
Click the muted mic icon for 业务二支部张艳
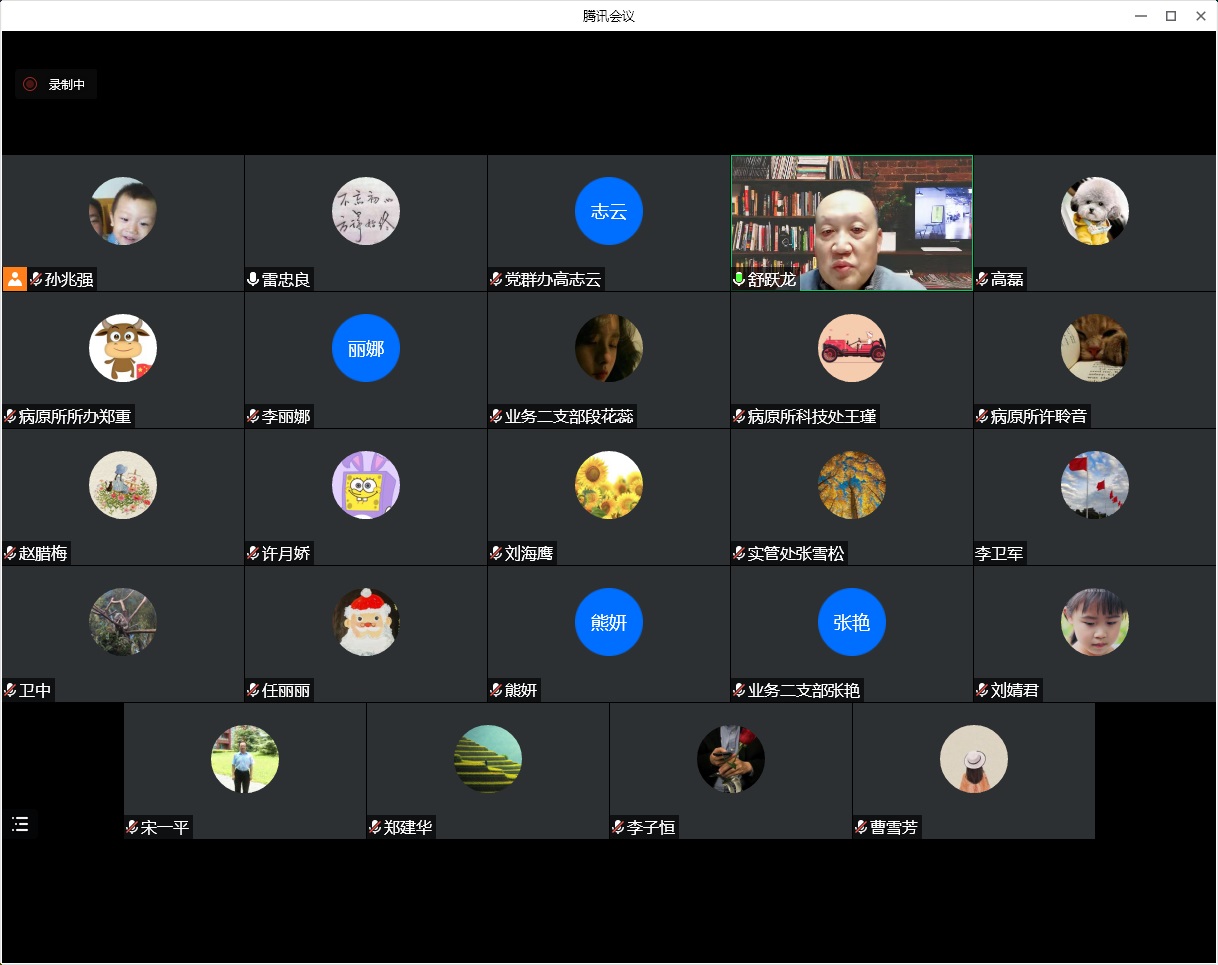[739, 690]
